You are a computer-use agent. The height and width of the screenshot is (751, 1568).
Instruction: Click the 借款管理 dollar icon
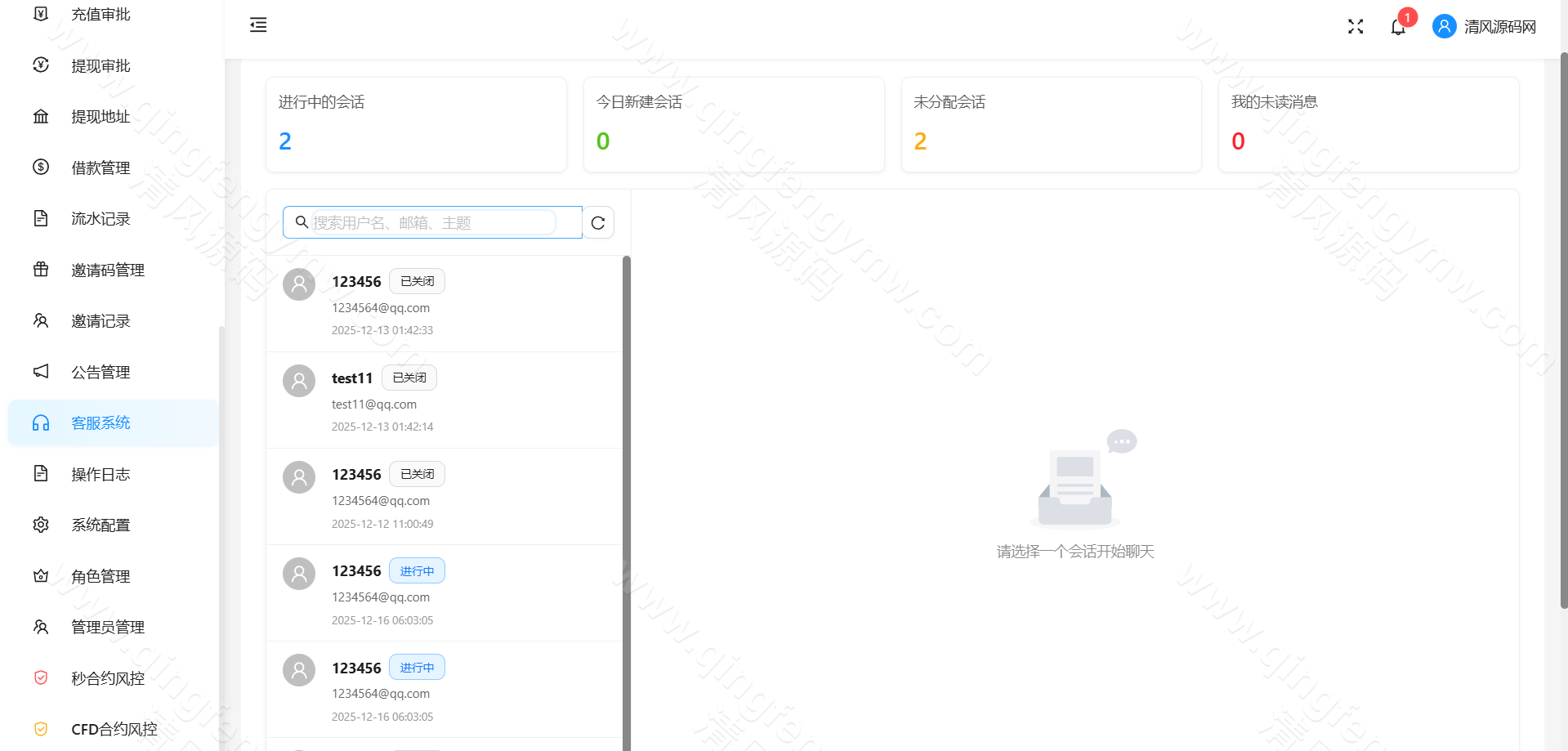pos(41,168)
